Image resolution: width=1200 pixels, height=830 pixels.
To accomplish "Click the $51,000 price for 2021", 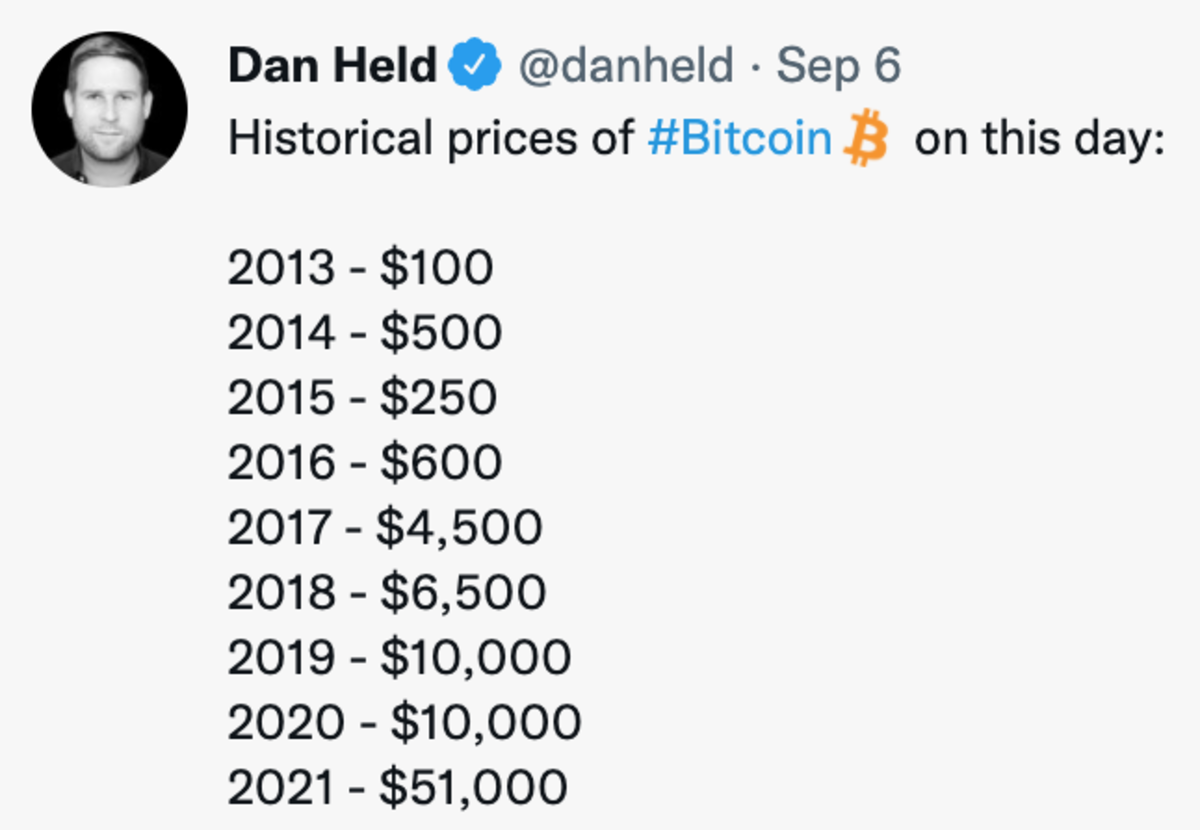I will pos(472,788).
